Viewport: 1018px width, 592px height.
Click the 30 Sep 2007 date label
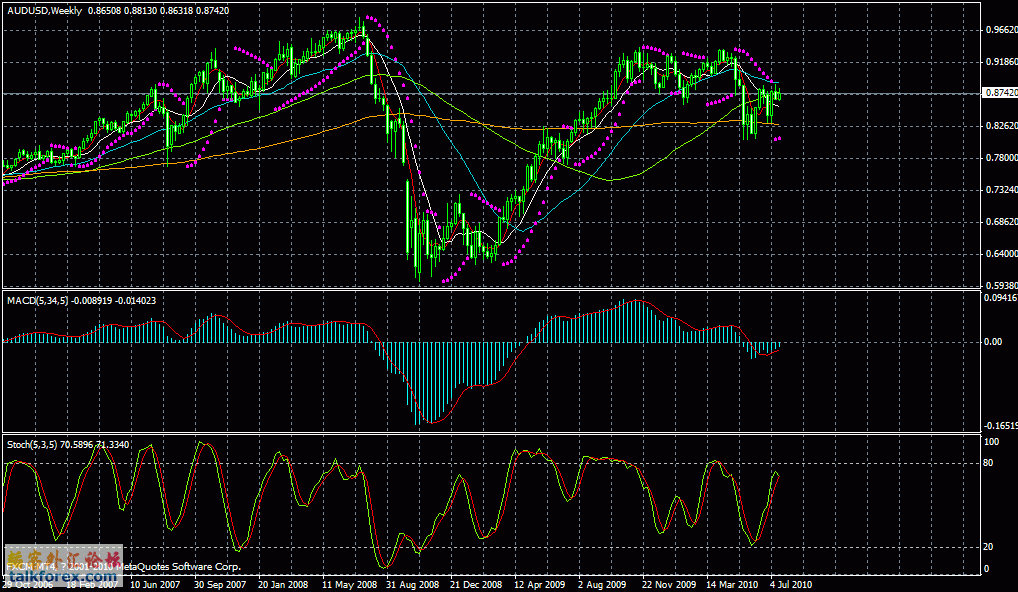(x=220, y=584)
